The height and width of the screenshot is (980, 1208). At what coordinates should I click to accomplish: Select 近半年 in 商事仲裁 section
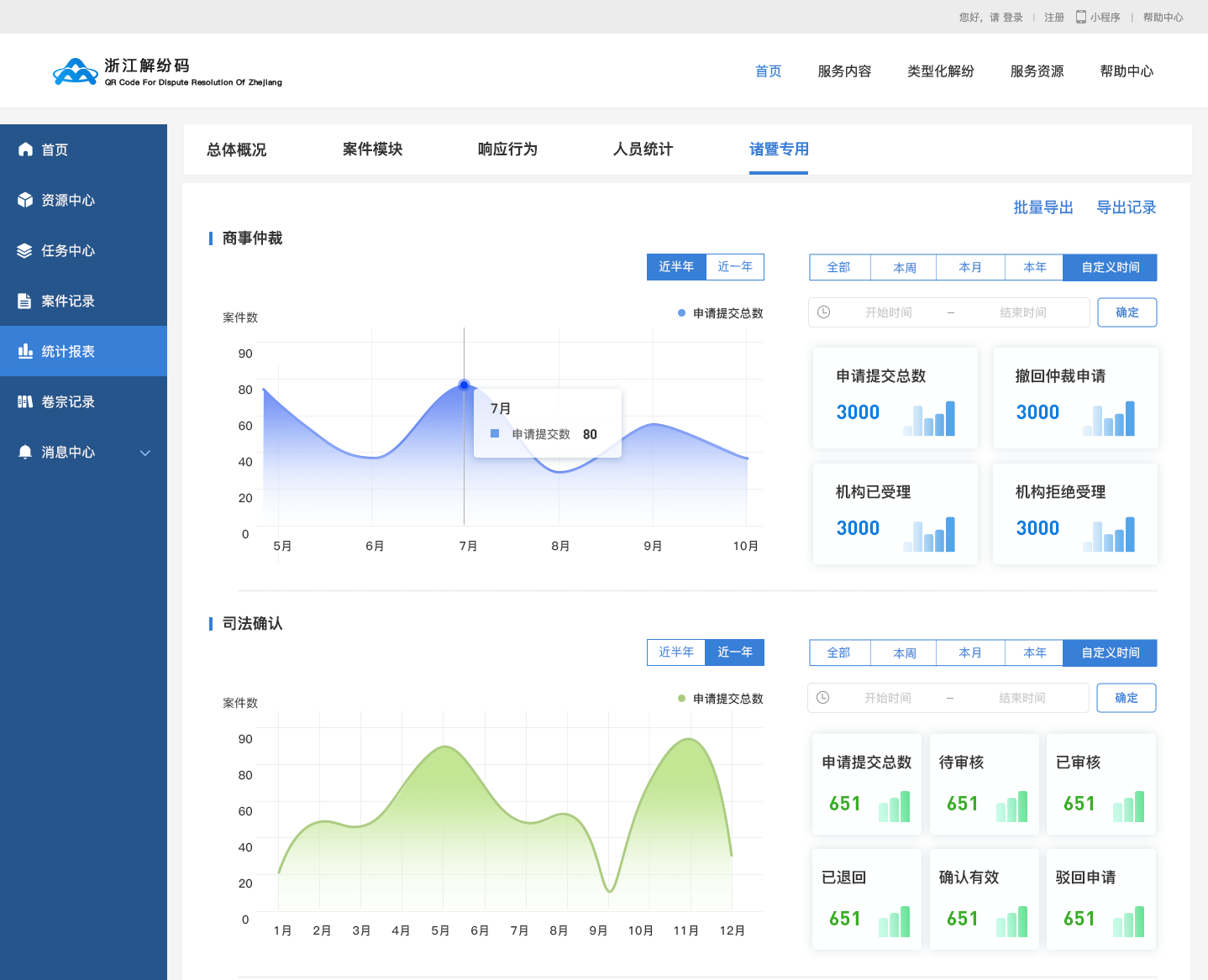coord(676,266)
